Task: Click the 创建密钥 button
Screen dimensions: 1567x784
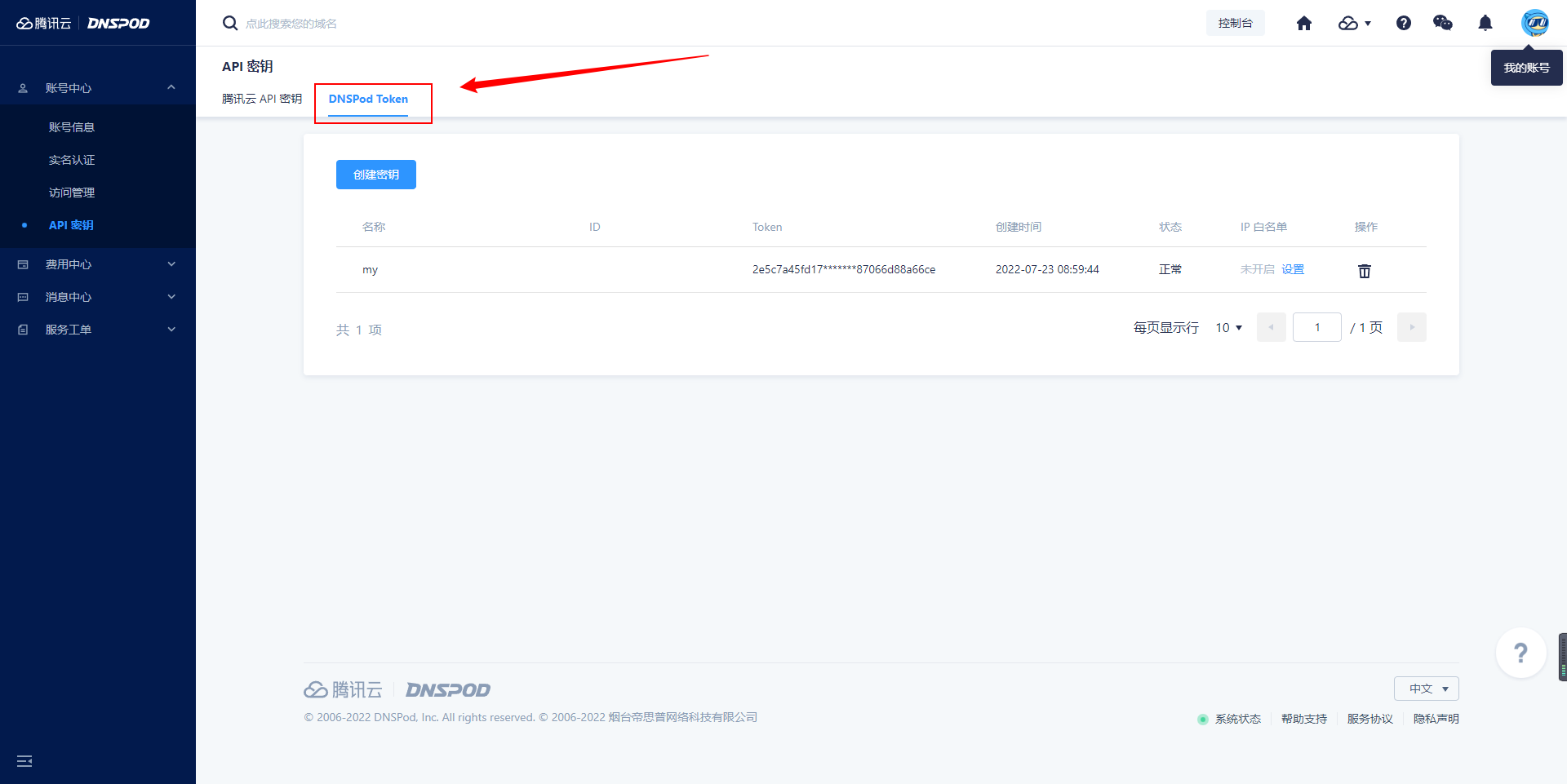Action: click(x=376, y=175)
